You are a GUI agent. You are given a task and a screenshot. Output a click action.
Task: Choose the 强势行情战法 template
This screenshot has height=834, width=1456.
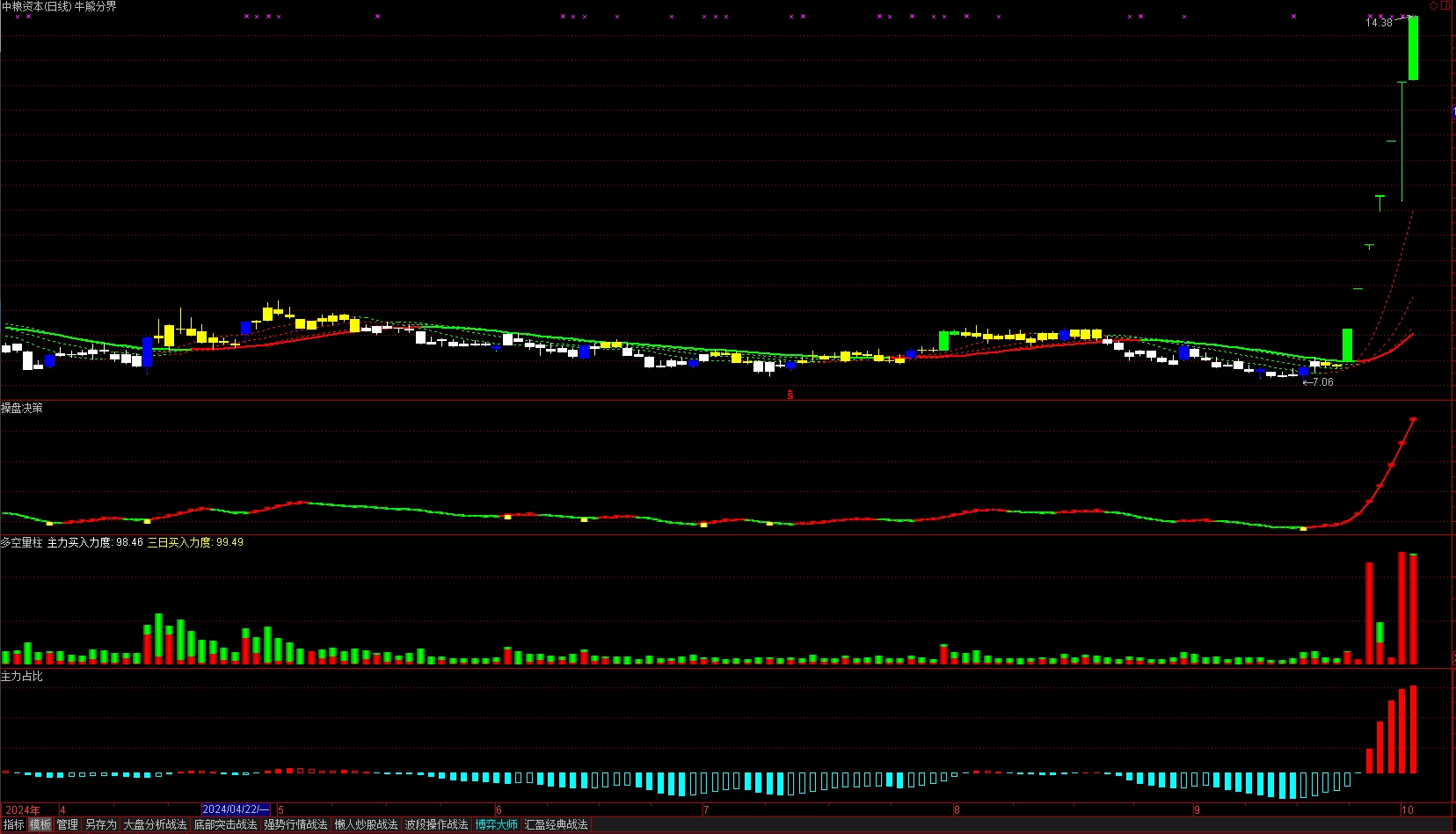click(x=296, y=824)
